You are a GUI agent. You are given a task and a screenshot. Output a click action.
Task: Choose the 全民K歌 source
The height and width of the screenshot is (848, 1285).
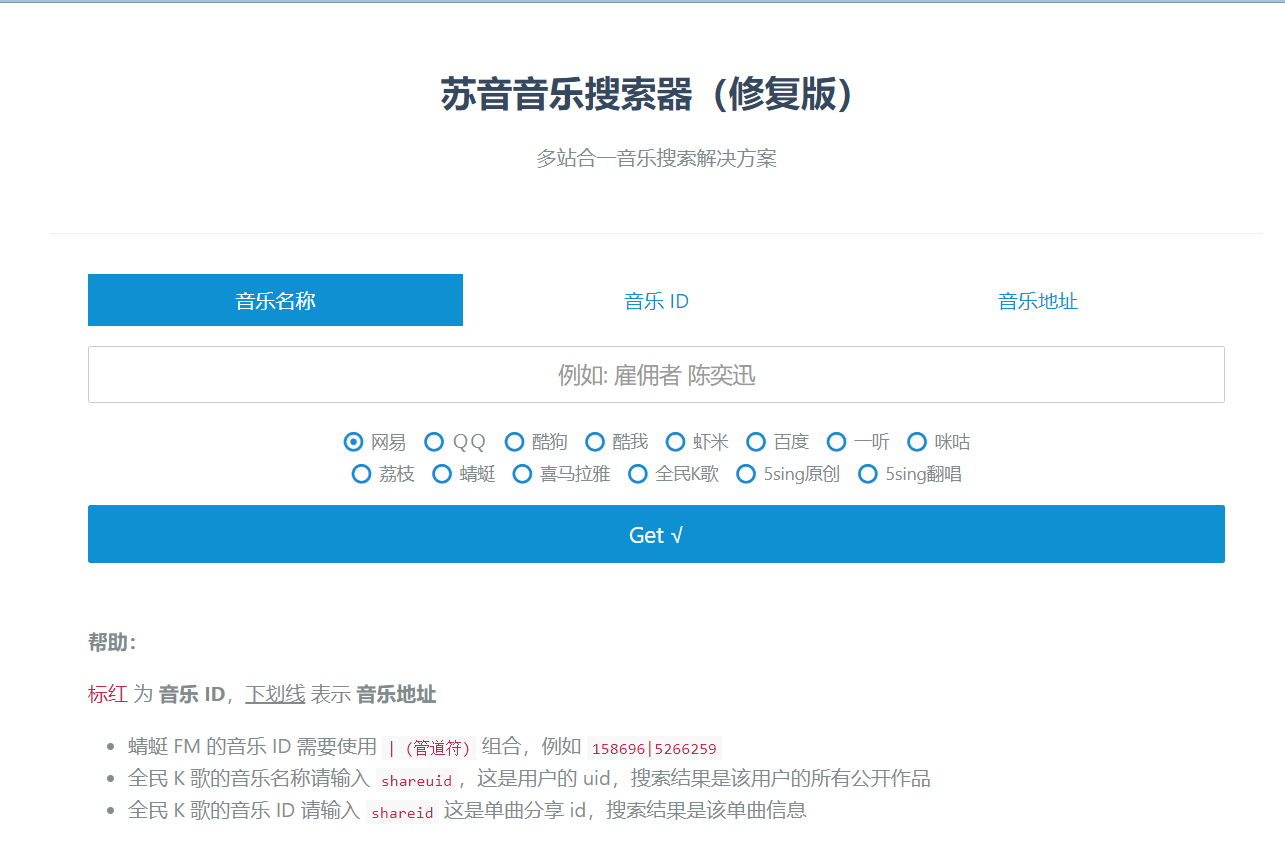point(638,474)
